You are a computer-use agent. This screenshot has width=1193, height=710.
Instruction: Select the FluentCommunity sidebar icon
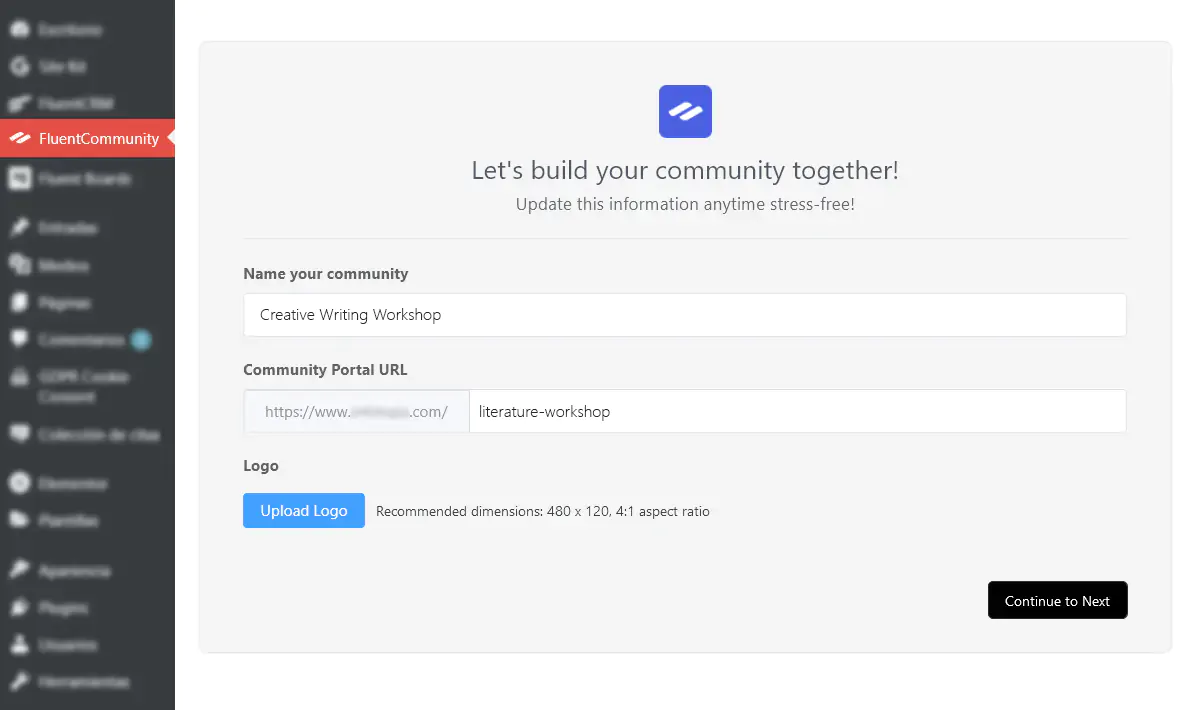(20, 138)
